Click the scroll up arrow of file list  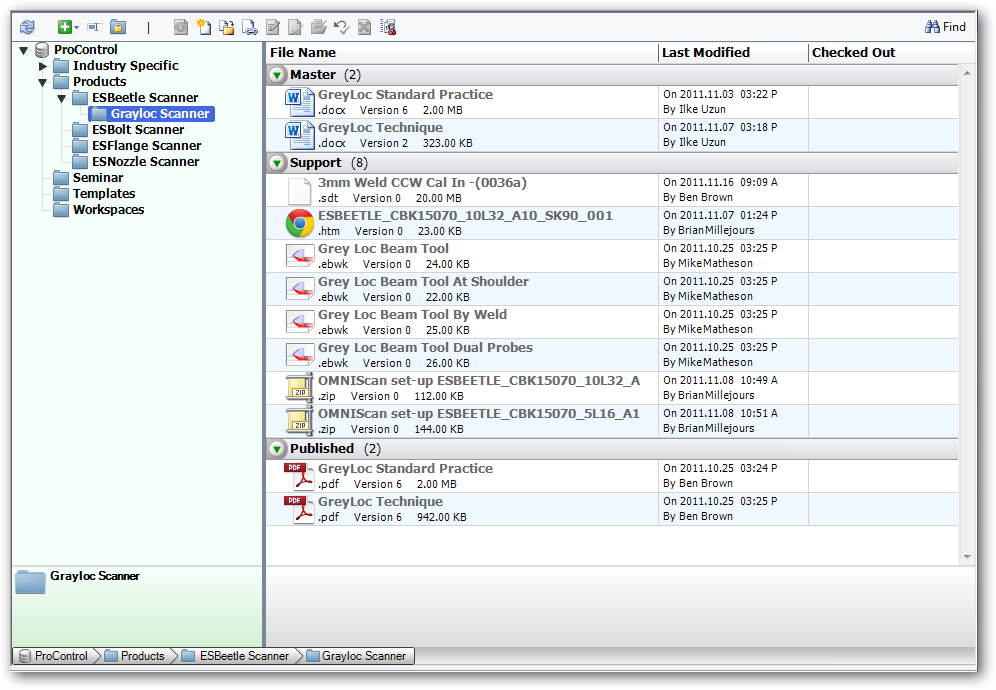point(967,74)
